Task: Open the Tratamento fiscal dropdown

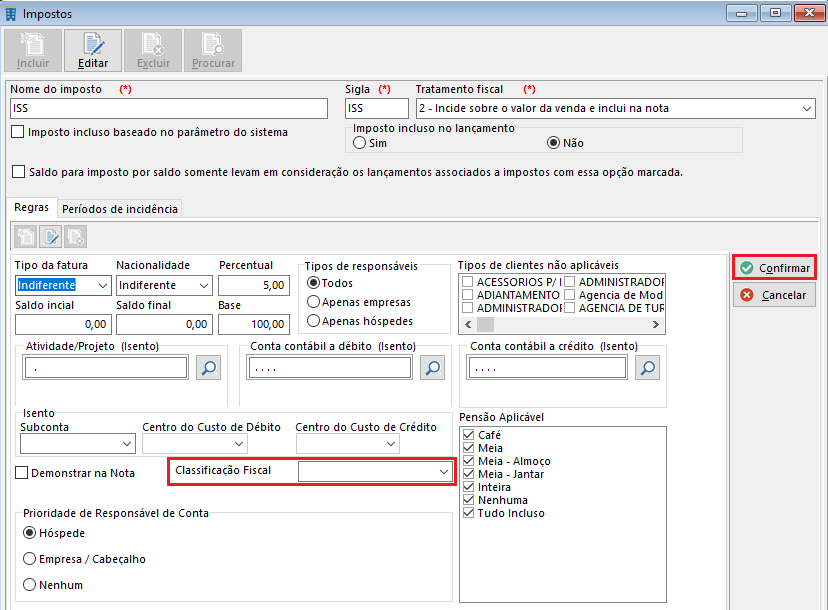Action: click(x=806, y=108)
